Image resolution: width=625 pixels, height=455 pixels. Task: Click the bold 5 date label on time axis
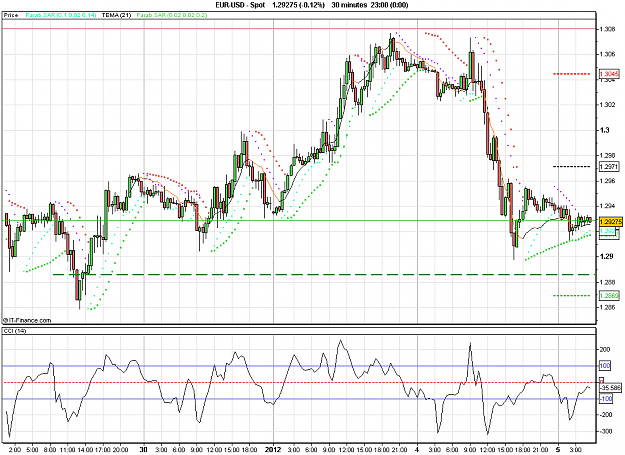click(558, 450)
